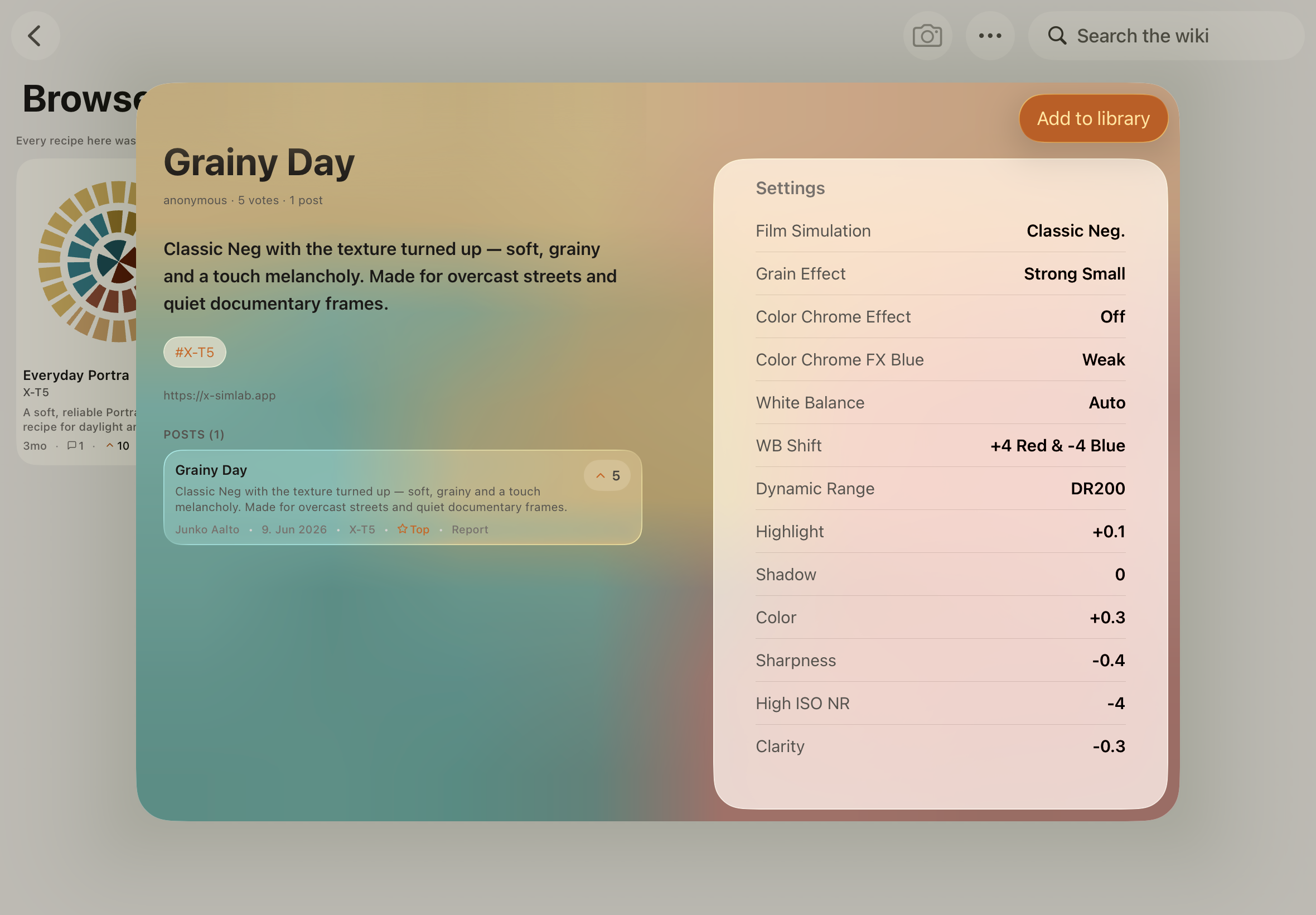Screen dimensions: 1316x915
Task: Open the Grainy Day post card title
Action: (211, 470)
